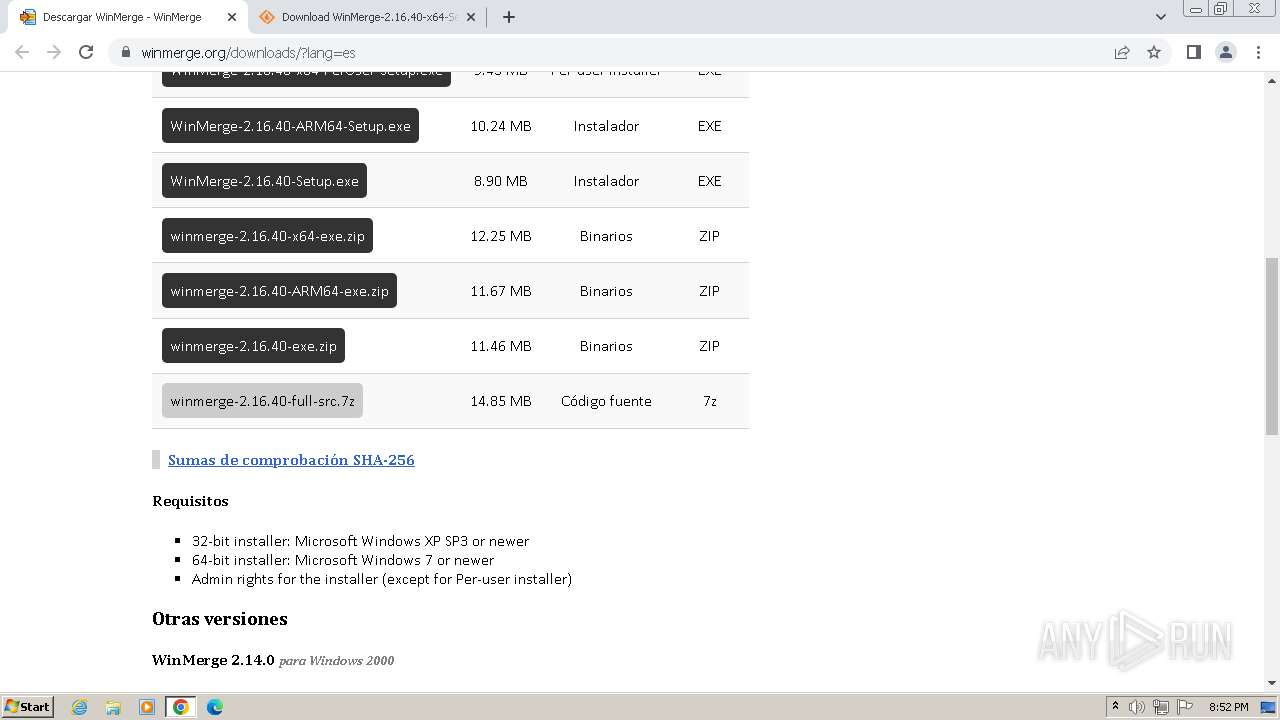Share this page icon in address bar
The height and width of the screenshot is (720, 1280).
pos(1122,52)
